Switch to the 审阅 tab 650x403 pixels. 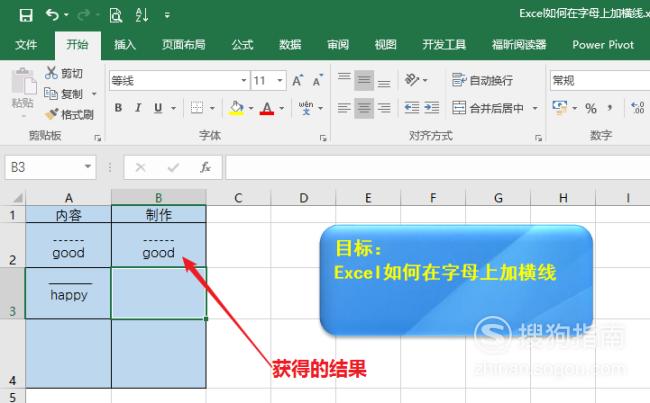[338, 45]
